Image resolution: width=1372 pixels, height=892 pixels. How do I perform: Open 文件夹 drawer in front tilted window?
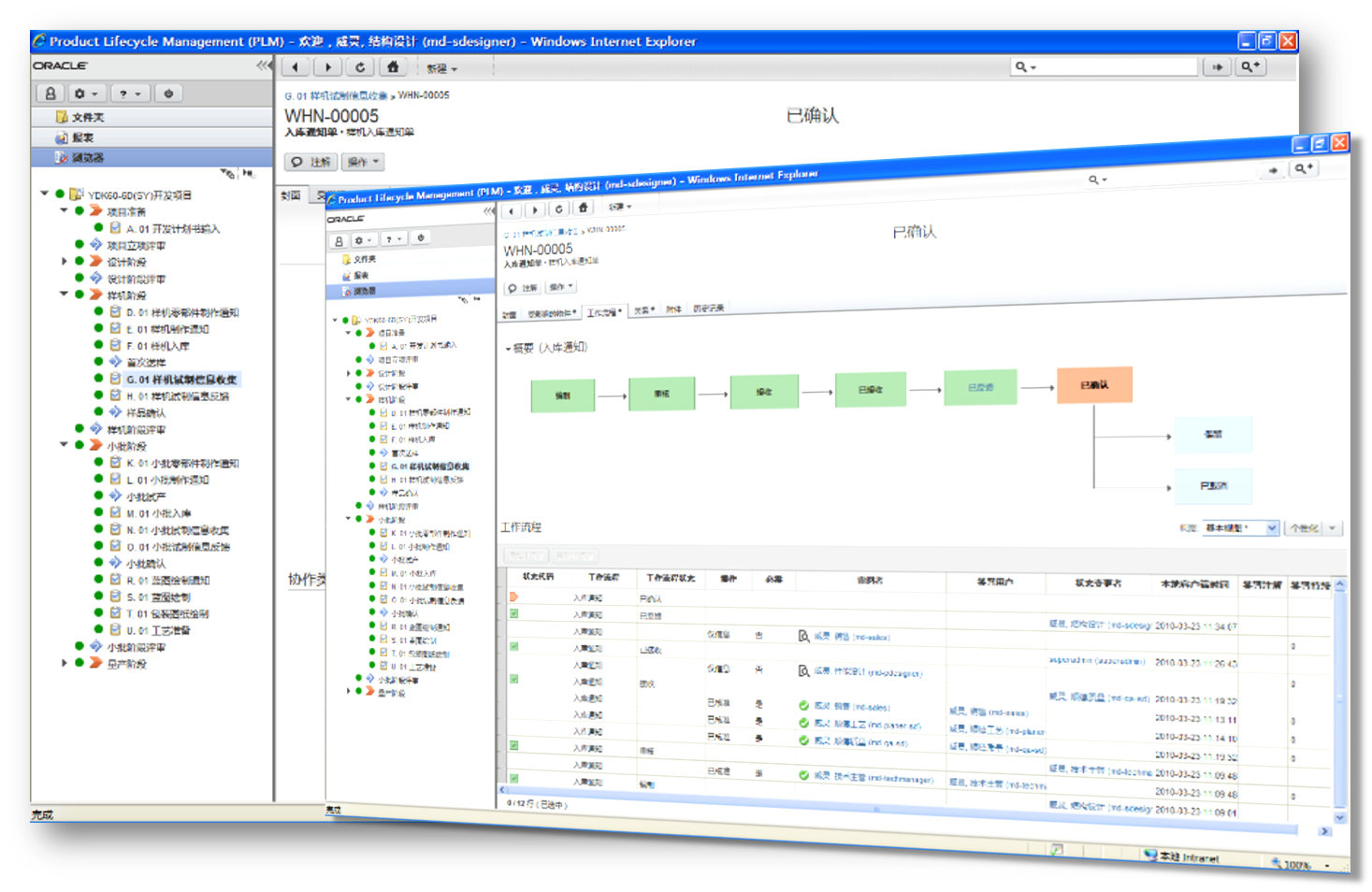411,258
